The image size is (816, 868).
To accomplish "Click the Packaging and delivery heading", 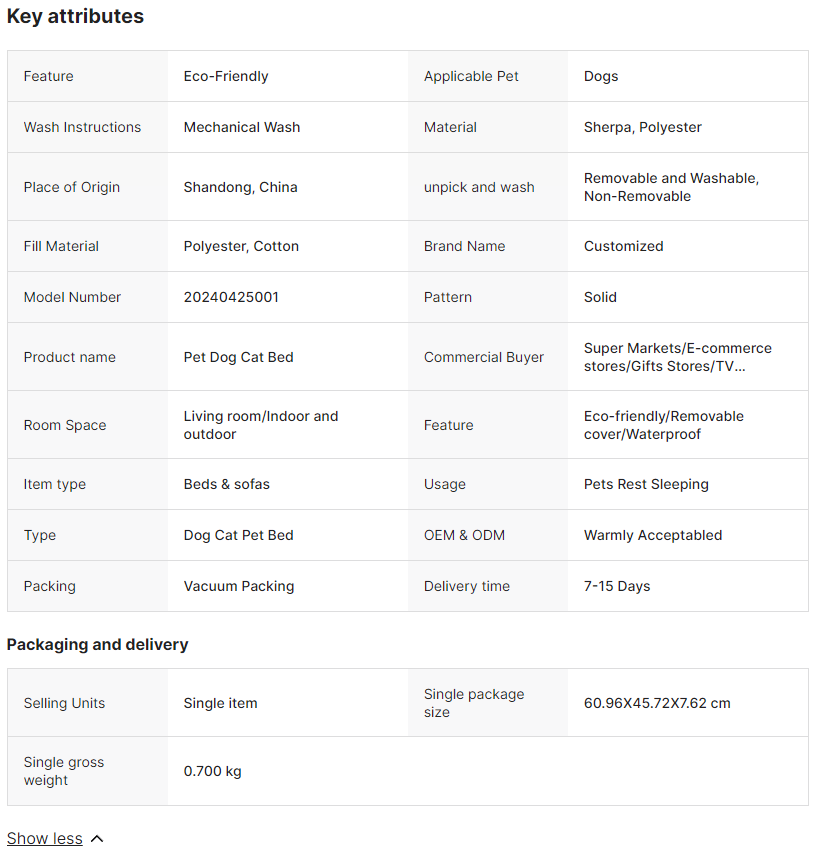I will pyautogui.click(x=97, y=644).
